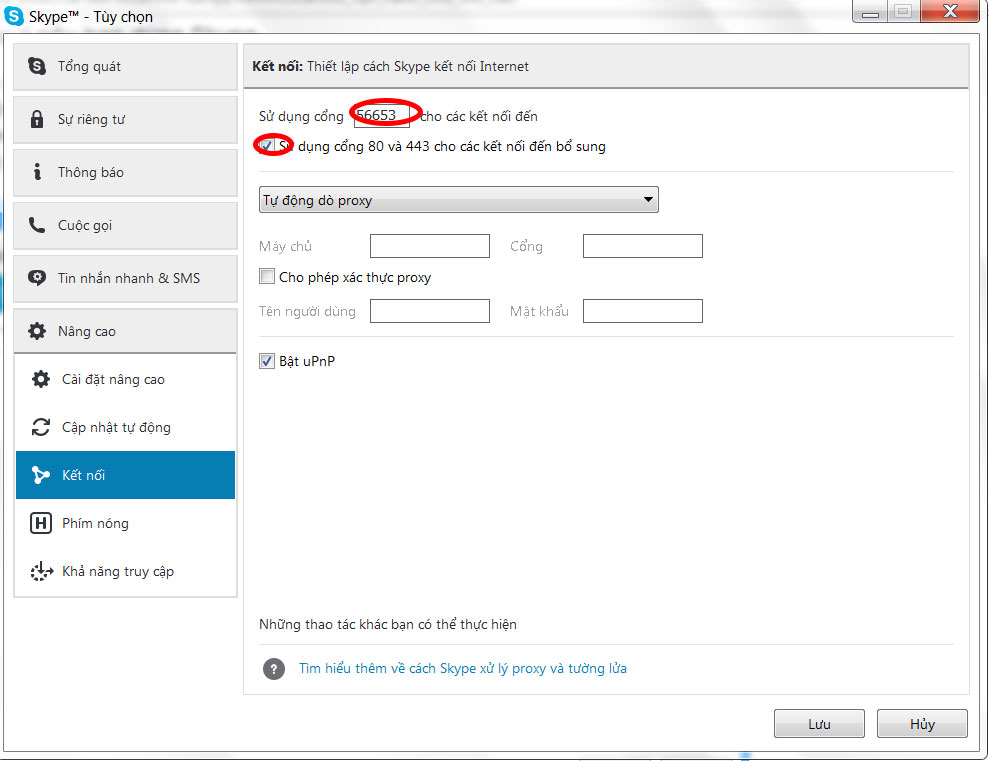Click the gear icon for Cài đặt nâng cao

(41, 379)
